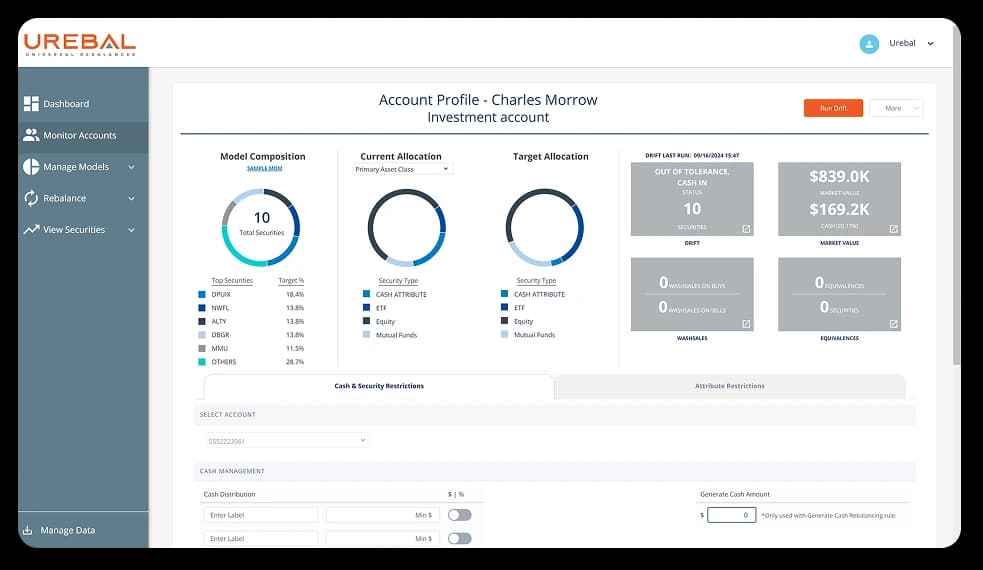Click the ALTY security row
Screen dimensions: 983x570
tap(251, 321)
